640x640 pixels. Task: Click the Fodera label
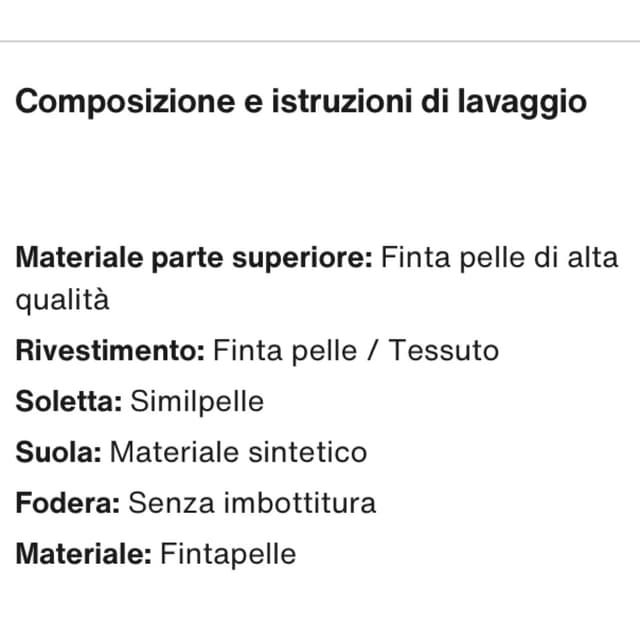pyautogui.click(x=68, y=503)
